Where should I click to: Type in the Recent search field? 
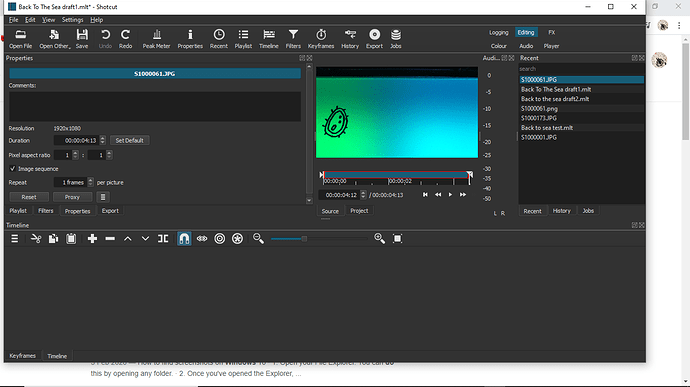[x=581, y=69]
